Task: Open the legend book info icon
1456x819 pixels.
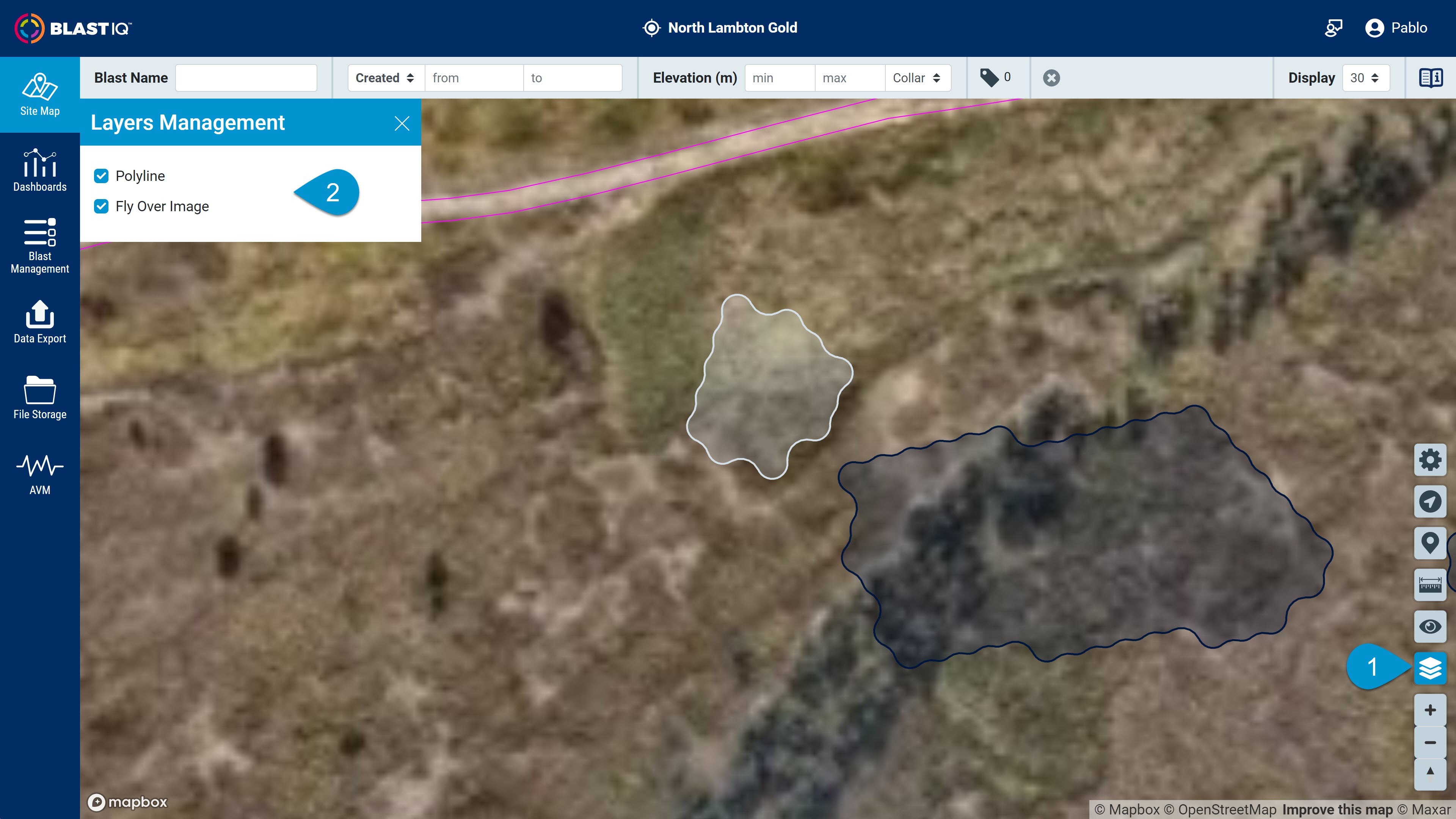Action: click(x=1431, y=78)
